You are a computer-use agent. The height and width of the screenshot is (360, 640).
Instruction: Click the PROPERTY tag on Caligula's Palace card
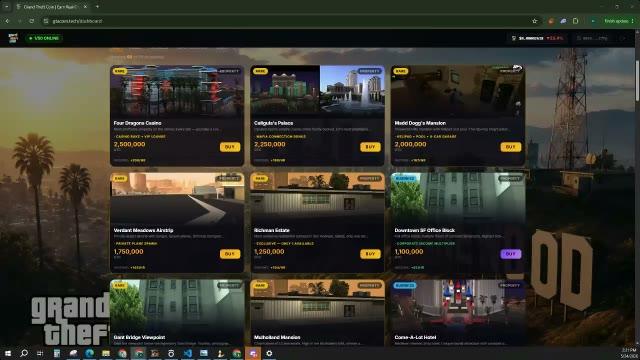(x=369, y=71)
